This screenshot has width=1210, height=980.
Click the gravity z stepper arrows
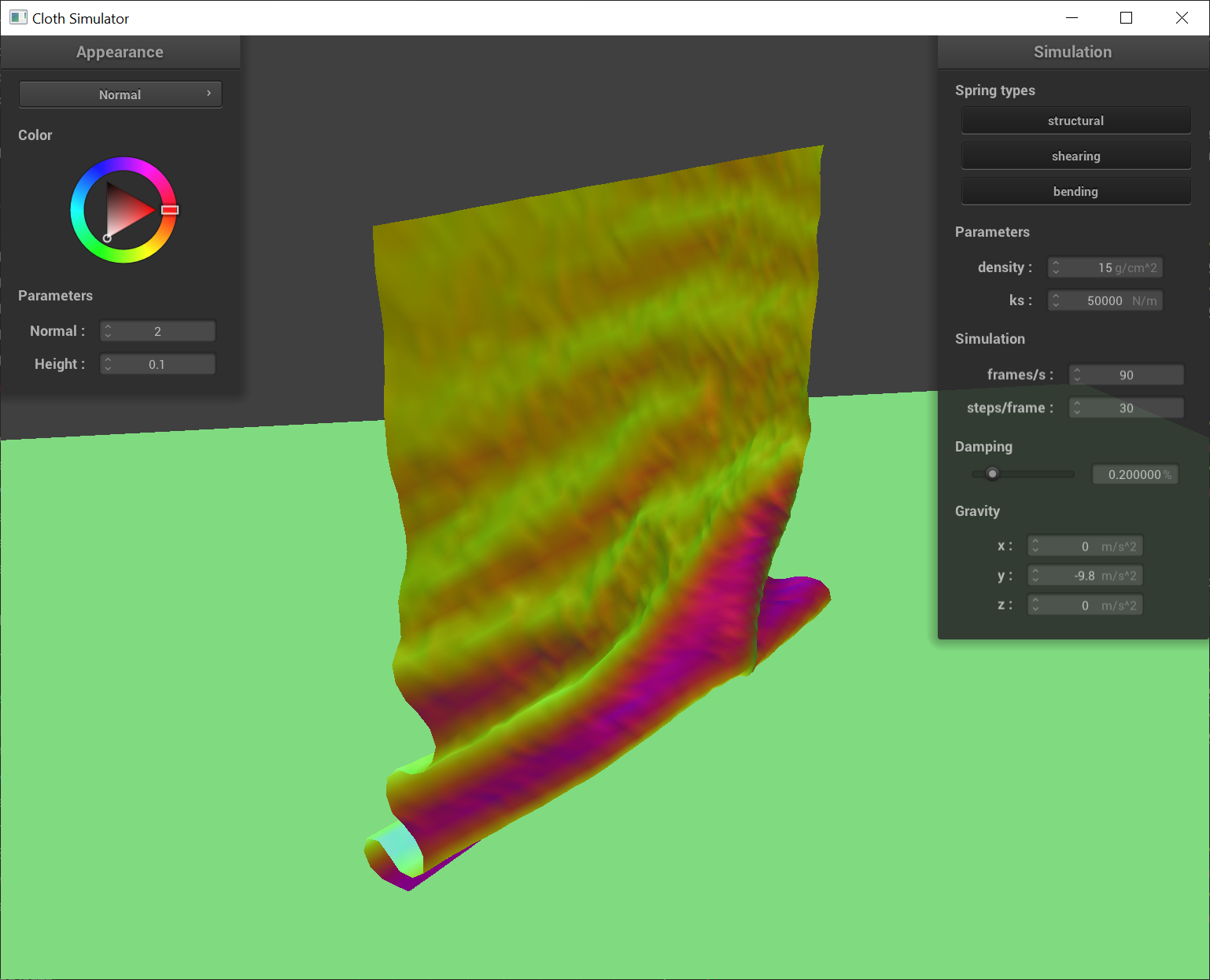(1035, 605)
